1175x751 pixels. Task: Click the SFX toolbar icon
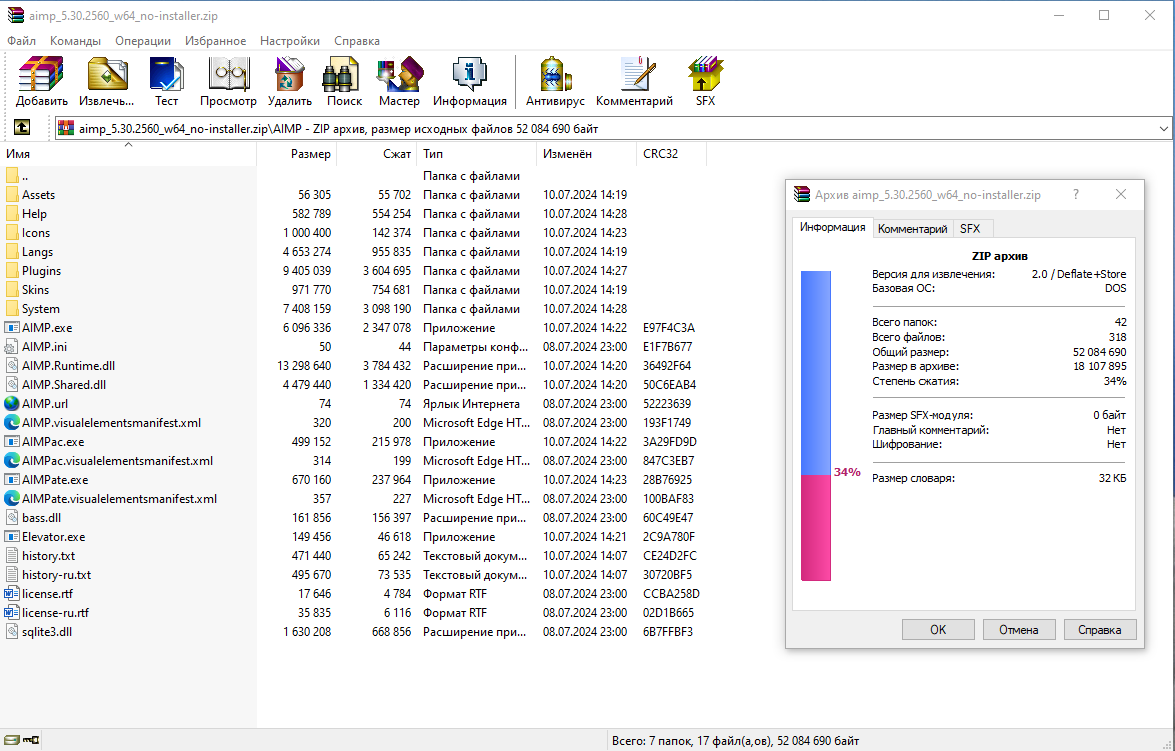[705, 74]
